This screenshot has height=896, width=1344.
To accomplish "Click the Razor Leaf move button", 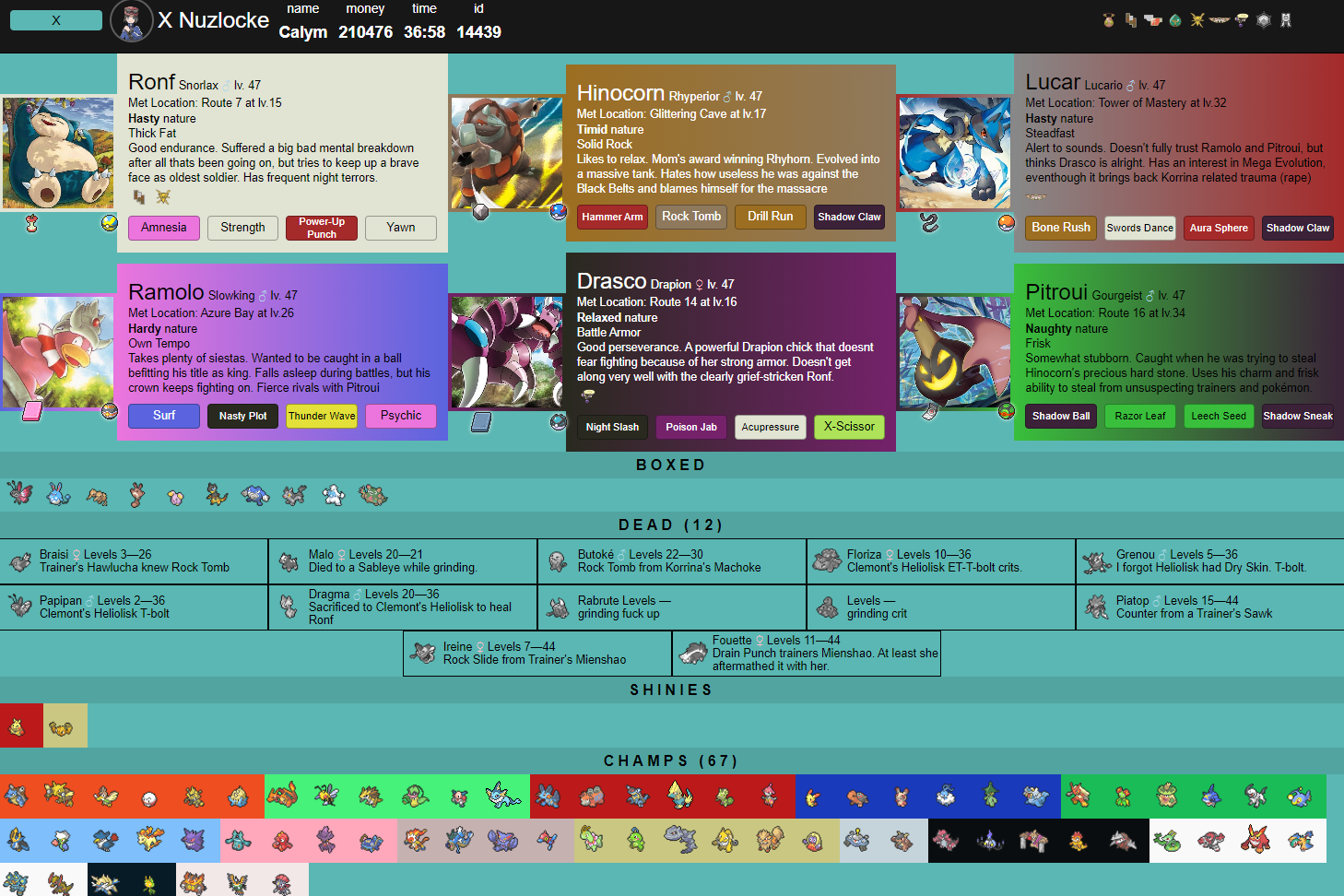I will pyautogui.click(x=1140, y=416).
